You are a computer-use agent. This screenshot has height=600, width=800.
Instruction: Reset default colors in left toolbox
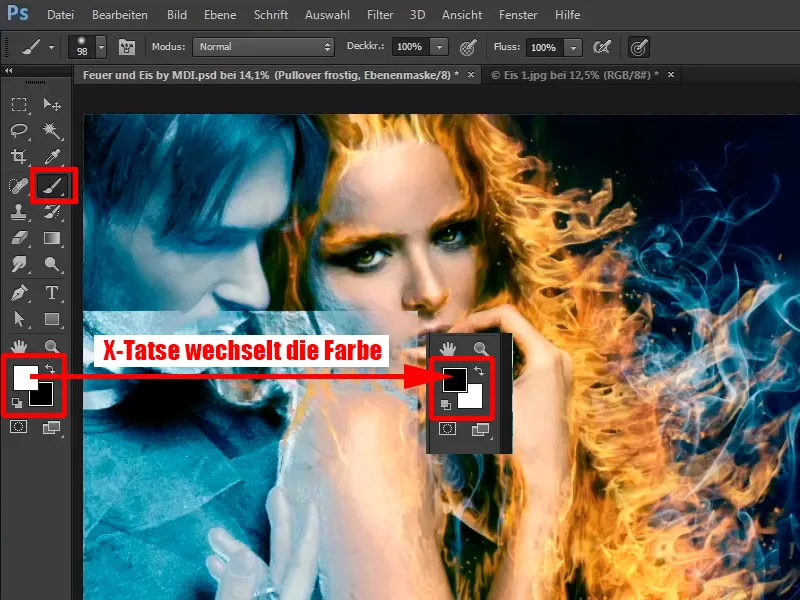(x=17, y=403)
